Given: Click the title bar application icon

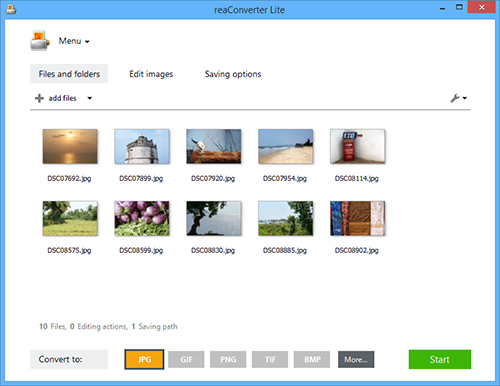Looking at the screenshot, I should click(11, 10).
